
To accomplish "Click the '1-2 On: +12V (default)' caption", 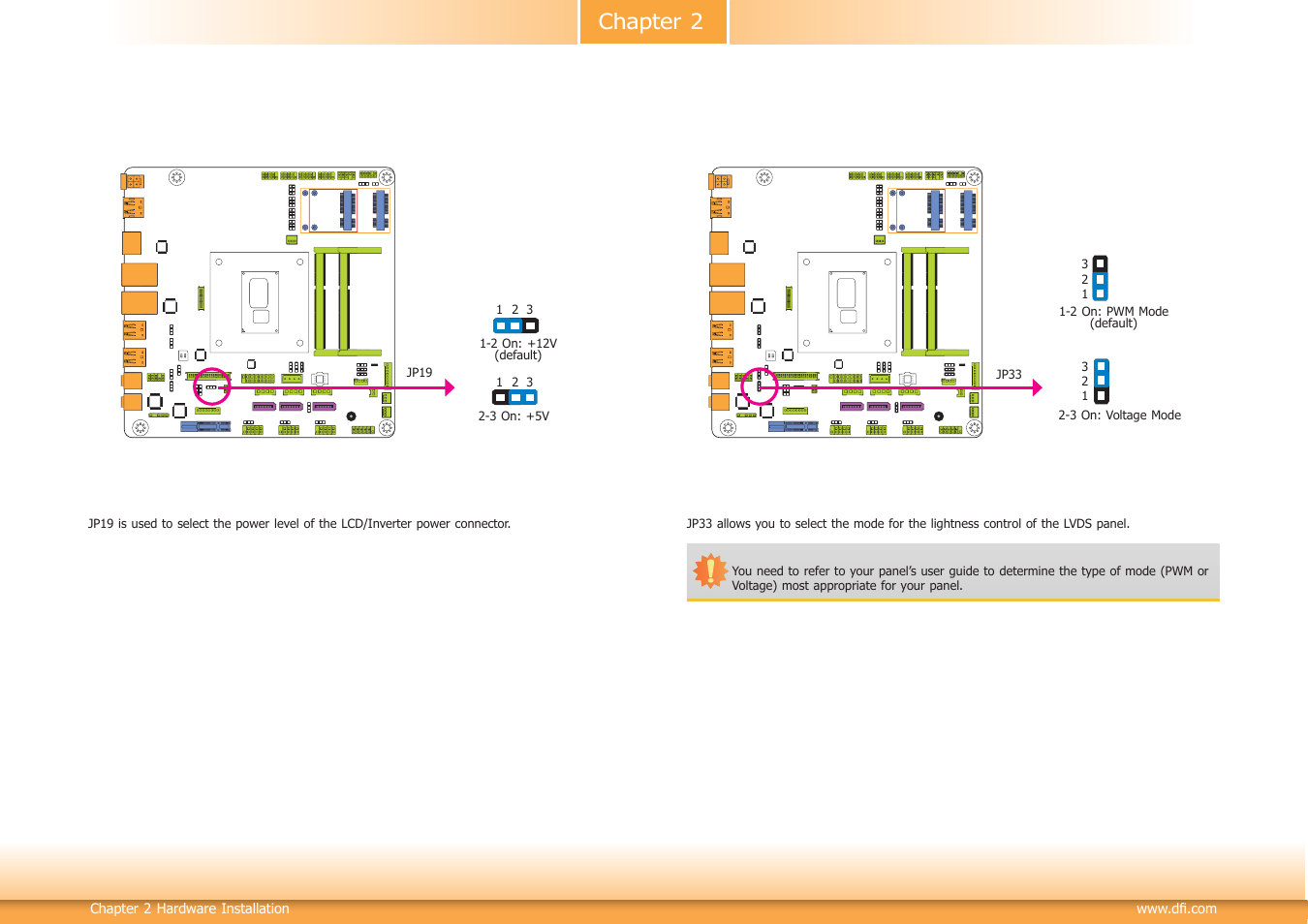I will coord(518,350).
